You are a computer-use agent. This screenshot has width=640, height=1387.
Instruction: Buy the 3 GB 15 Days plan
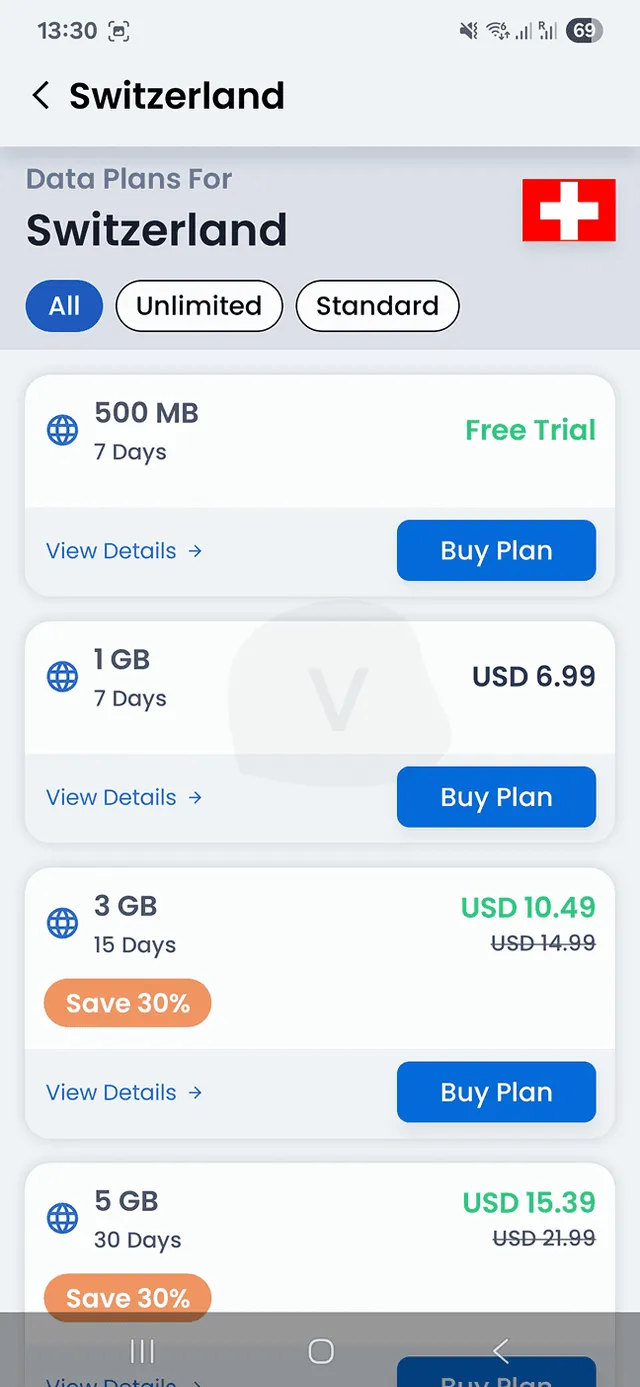point(496,1092)
